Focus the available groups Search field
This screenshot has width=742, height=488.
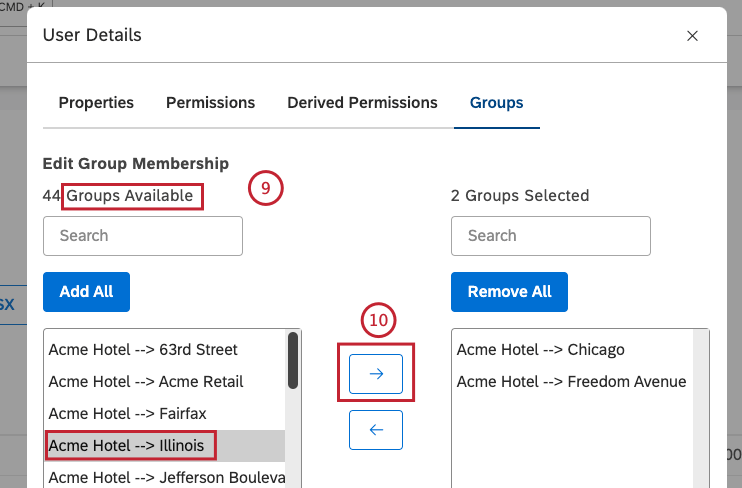click(x=143, y=236)
